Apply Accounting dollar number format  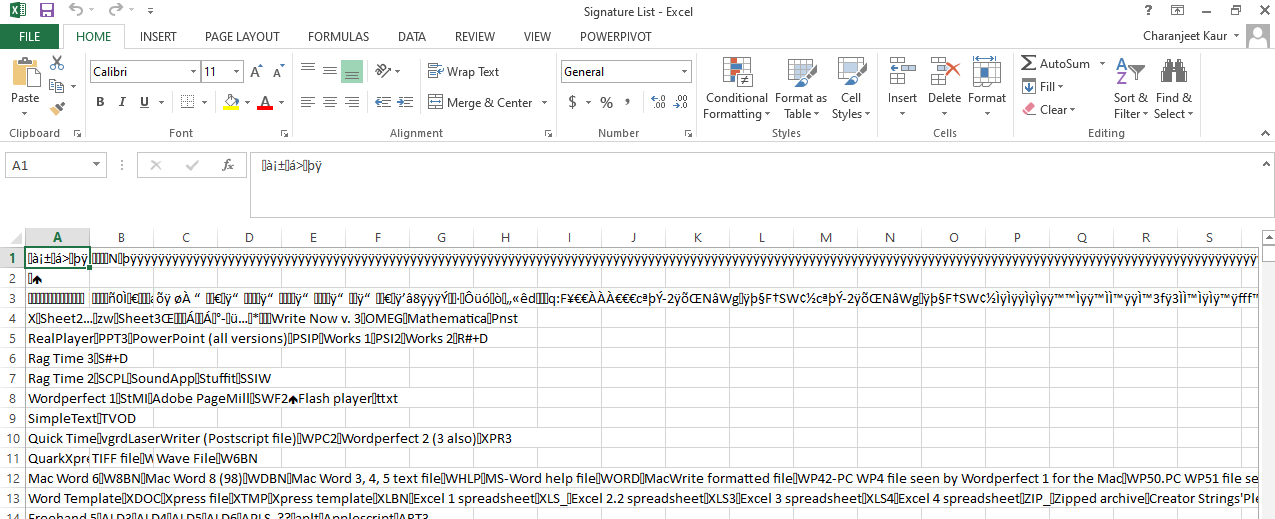coord(572,102)
